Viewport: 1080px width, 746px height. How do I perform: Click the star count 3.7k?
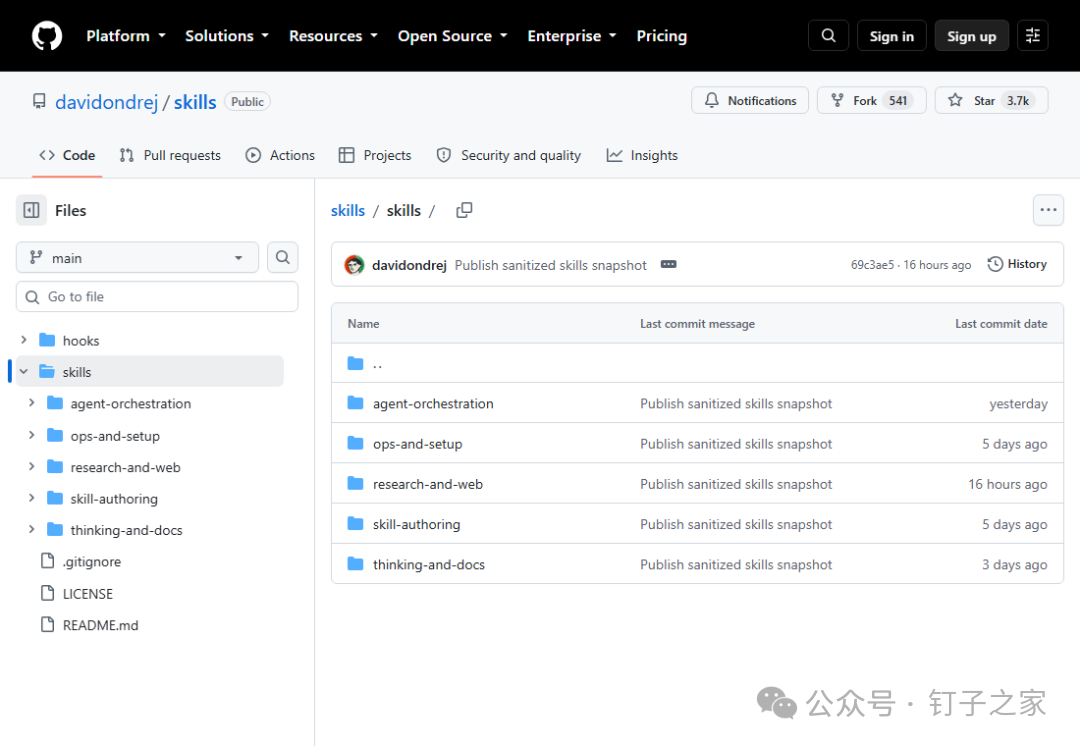click(1017, 101)
